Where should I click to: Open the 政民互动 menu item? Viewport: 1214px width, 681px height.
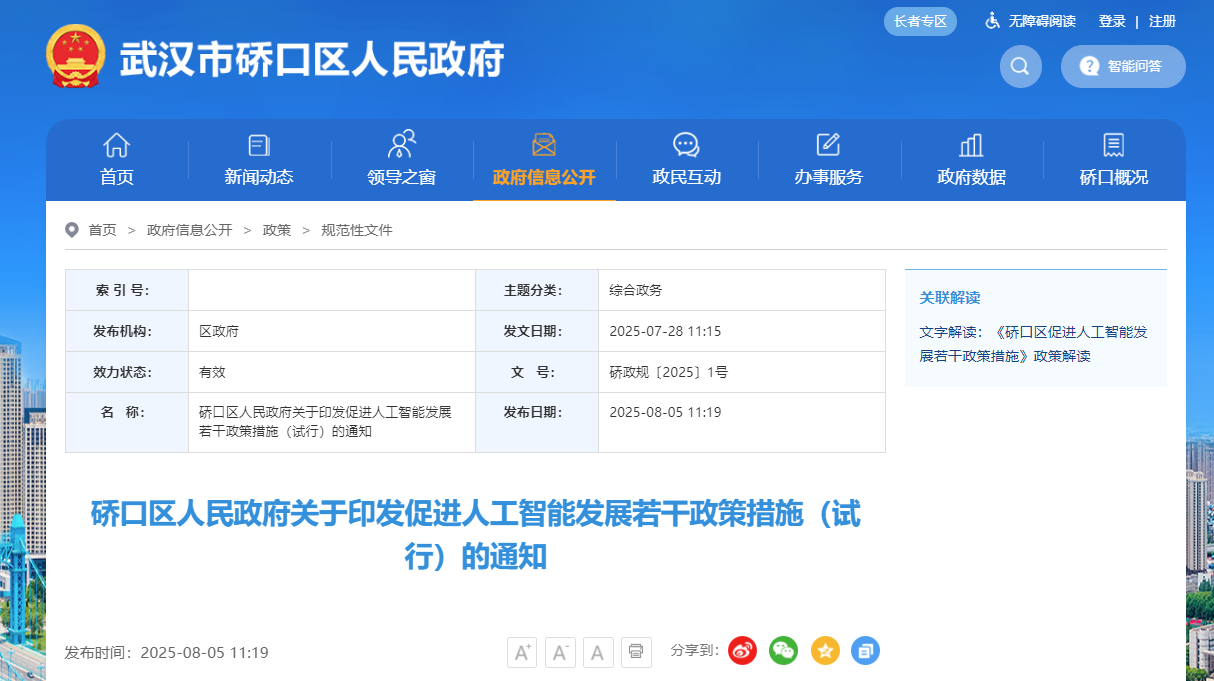coord(686,160)
